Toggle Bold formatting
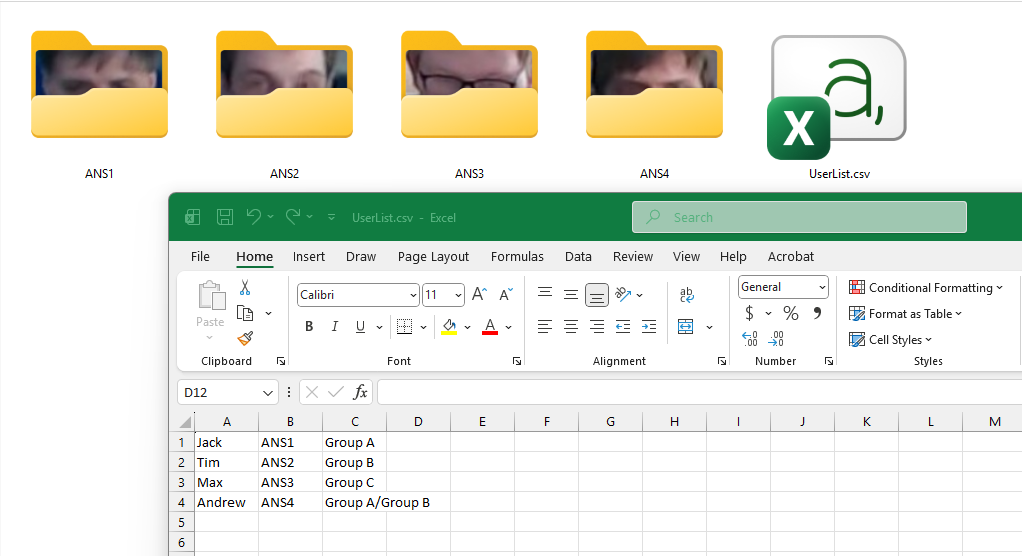The image size is (1022, 556). [309, 327]
